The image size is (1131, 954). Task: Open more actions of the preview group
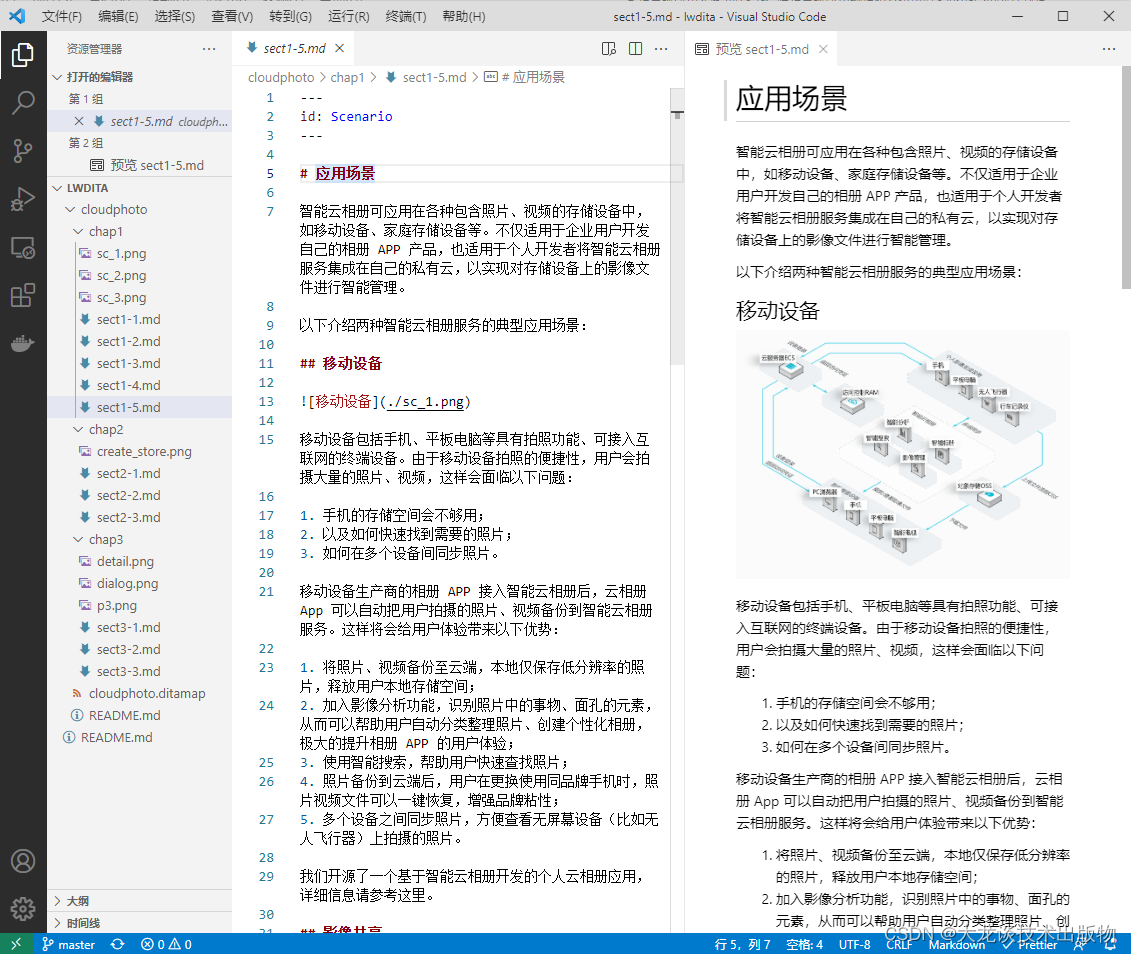pyautogui.click(x=1109, y=48)
